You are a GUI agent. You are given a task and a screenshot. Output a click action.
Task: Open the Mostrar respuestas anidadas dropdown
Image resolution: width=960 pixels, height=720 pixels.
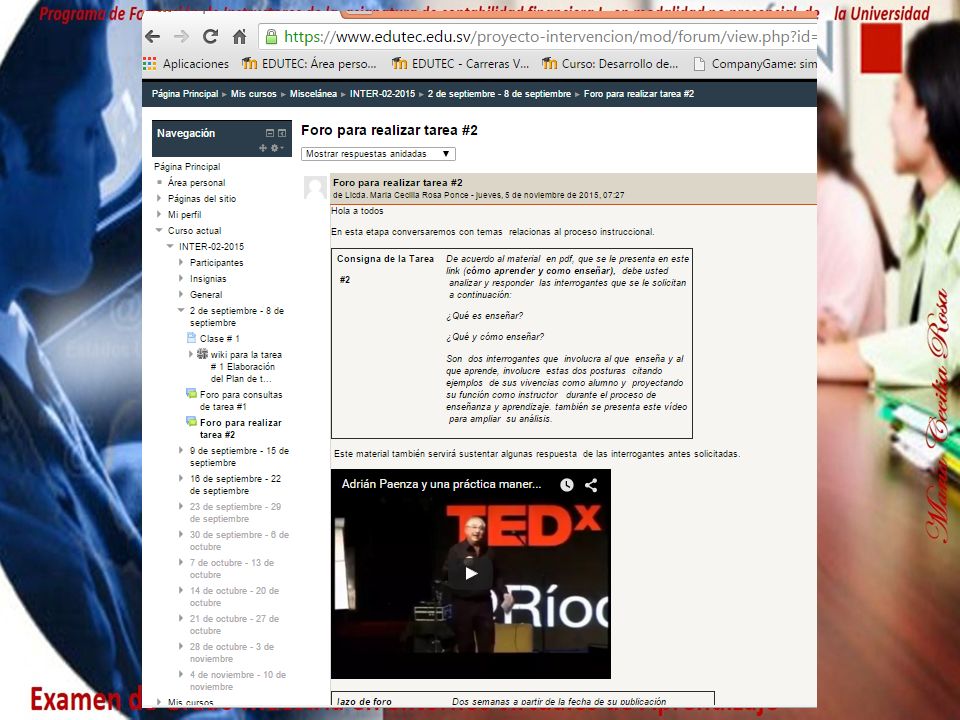pyautogui.click(x=378, y=154)
